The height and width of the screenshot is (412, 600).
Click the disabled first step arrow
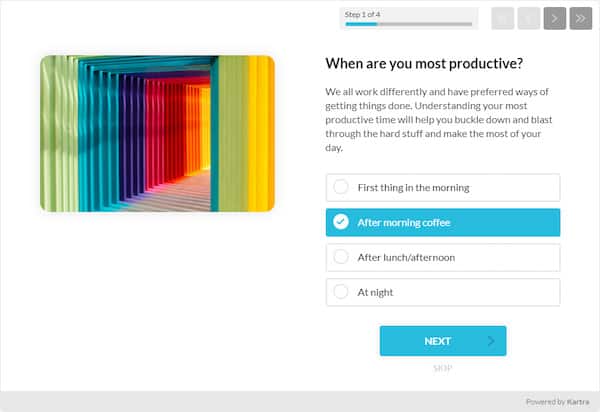coord(503,18)
